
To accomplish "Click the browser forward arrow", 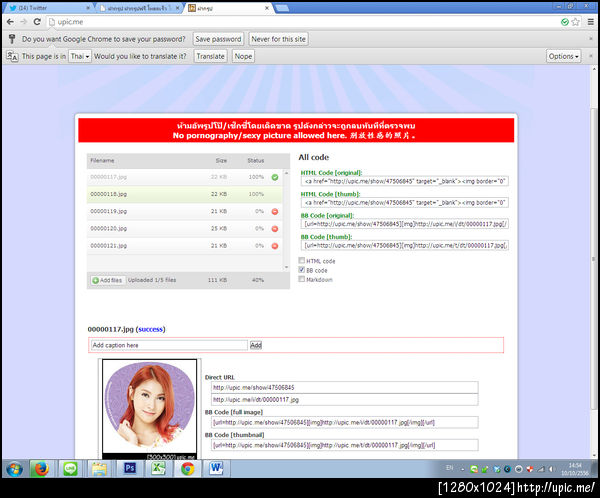I will pos(23,22).
